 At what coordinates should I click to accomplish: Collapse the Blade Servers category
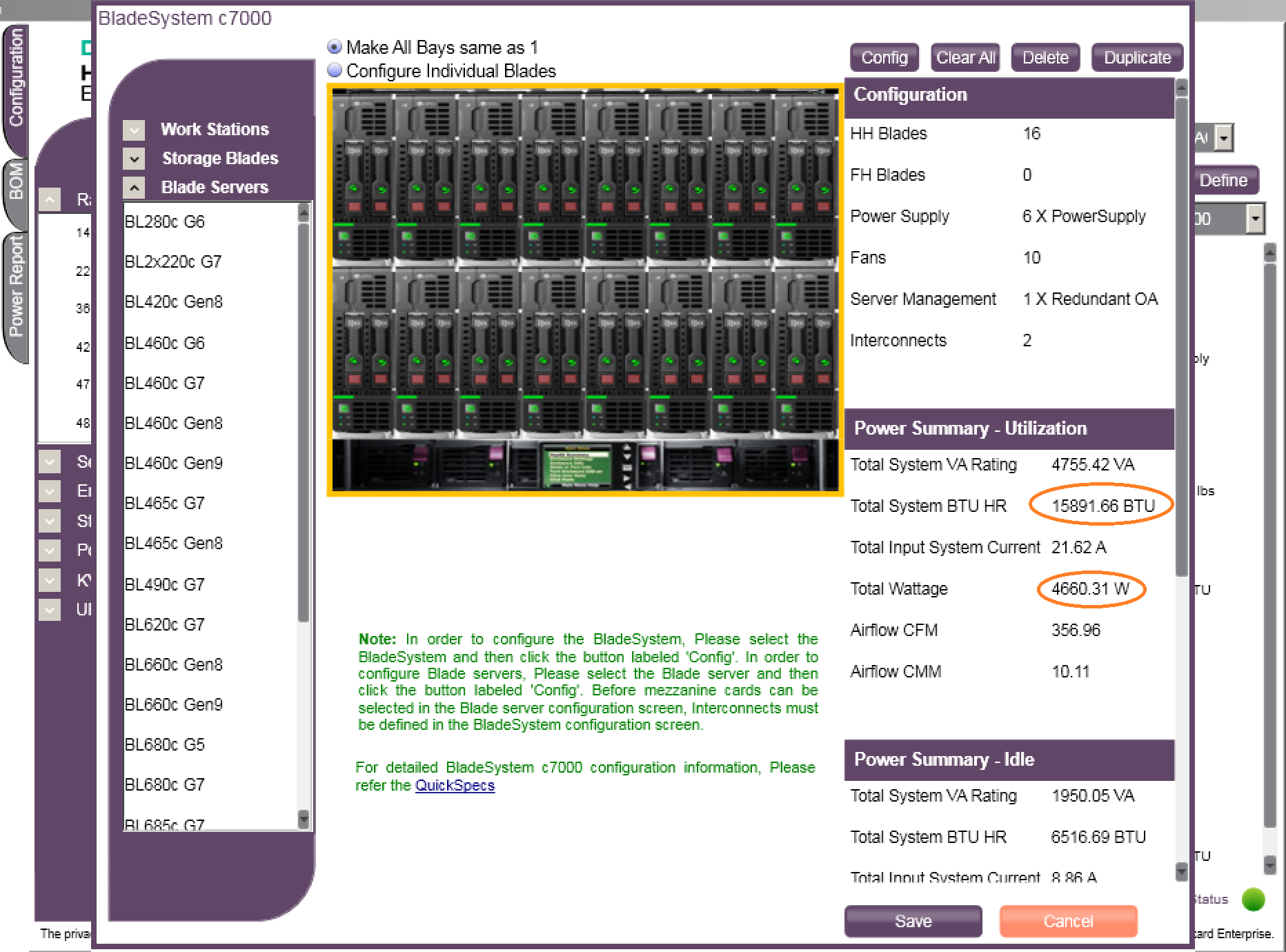click(134, 188)
